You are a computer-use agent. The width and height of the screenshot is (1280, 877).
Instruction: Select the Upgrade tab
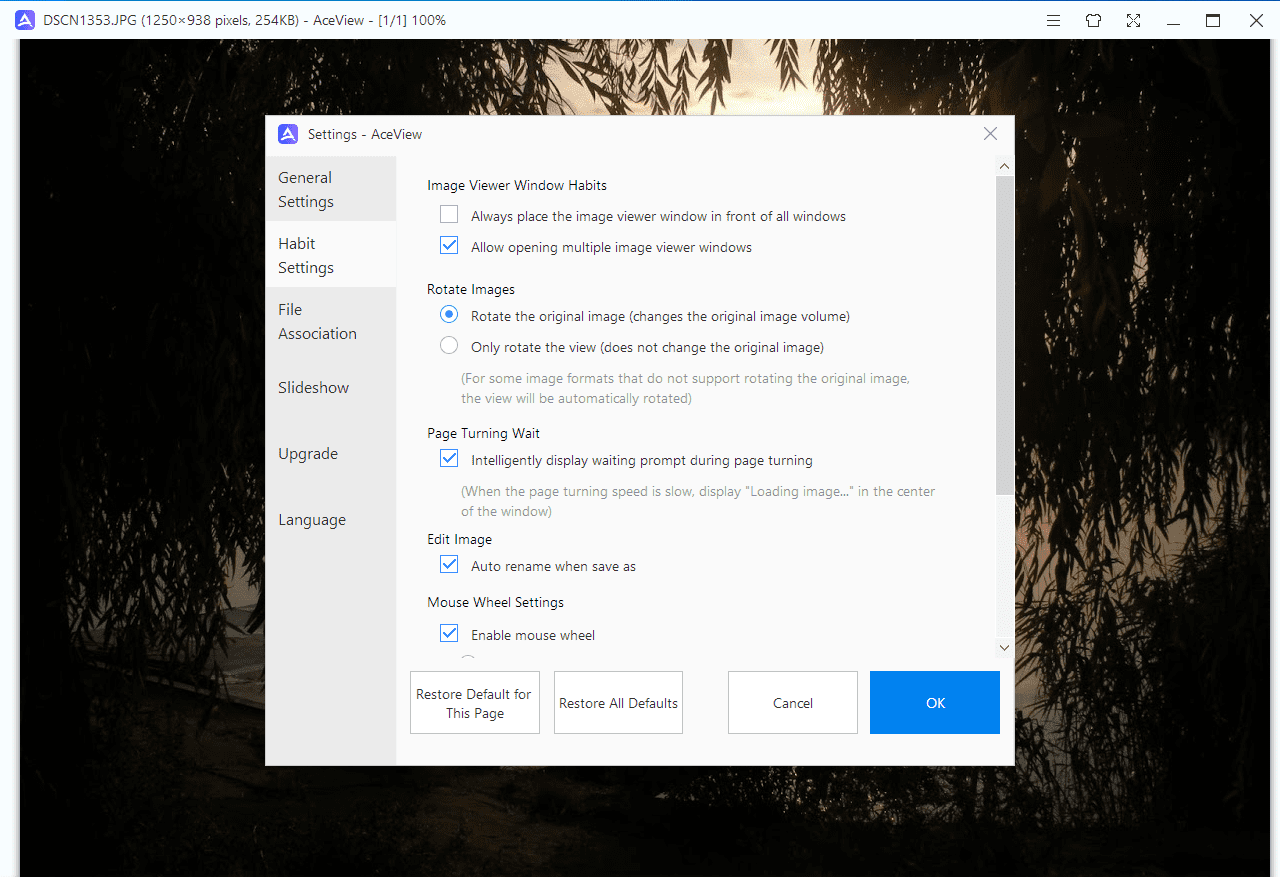(331, 453)
